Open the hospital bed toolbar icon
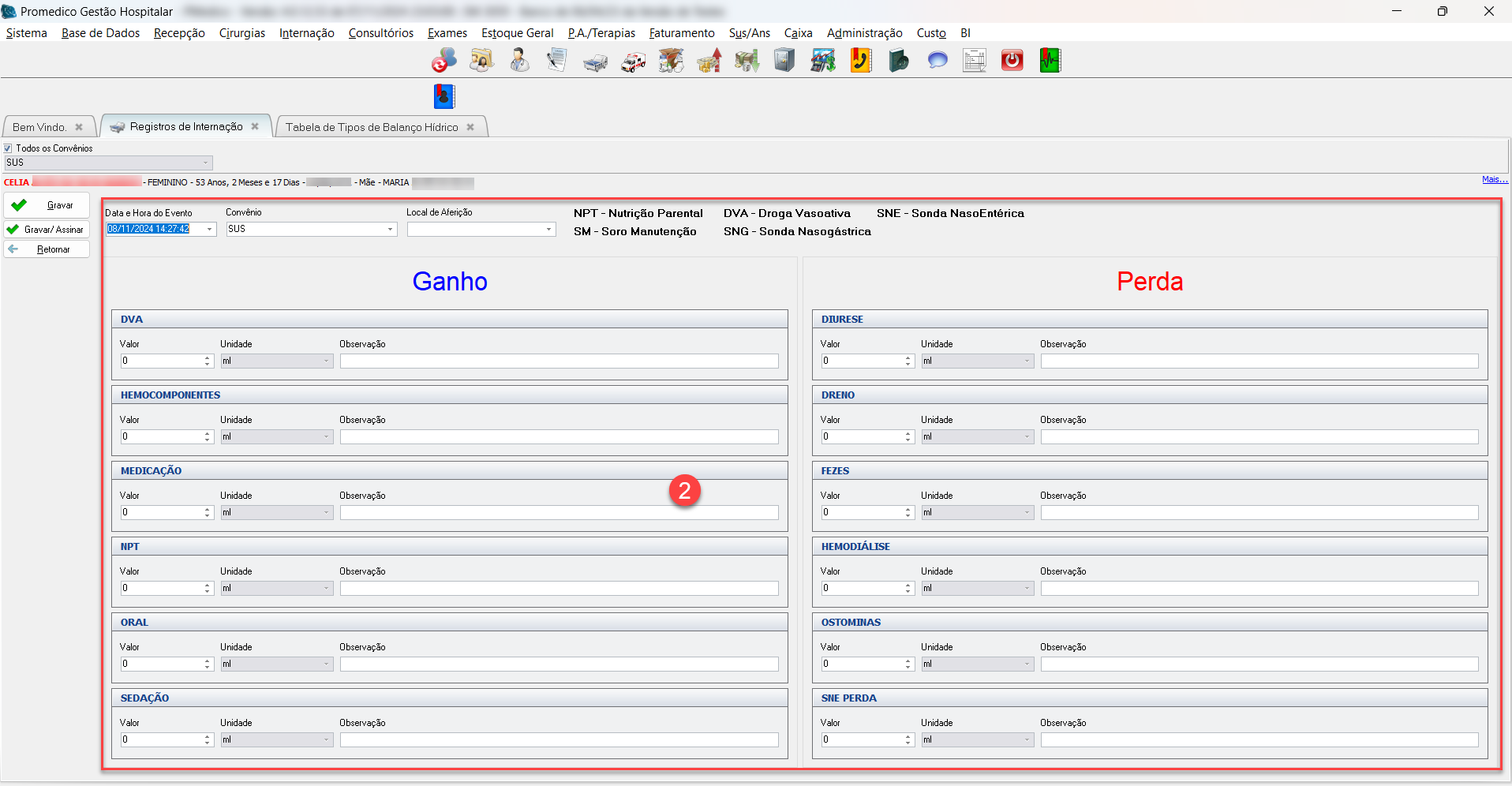The image size is (1512, 786). 595,61
